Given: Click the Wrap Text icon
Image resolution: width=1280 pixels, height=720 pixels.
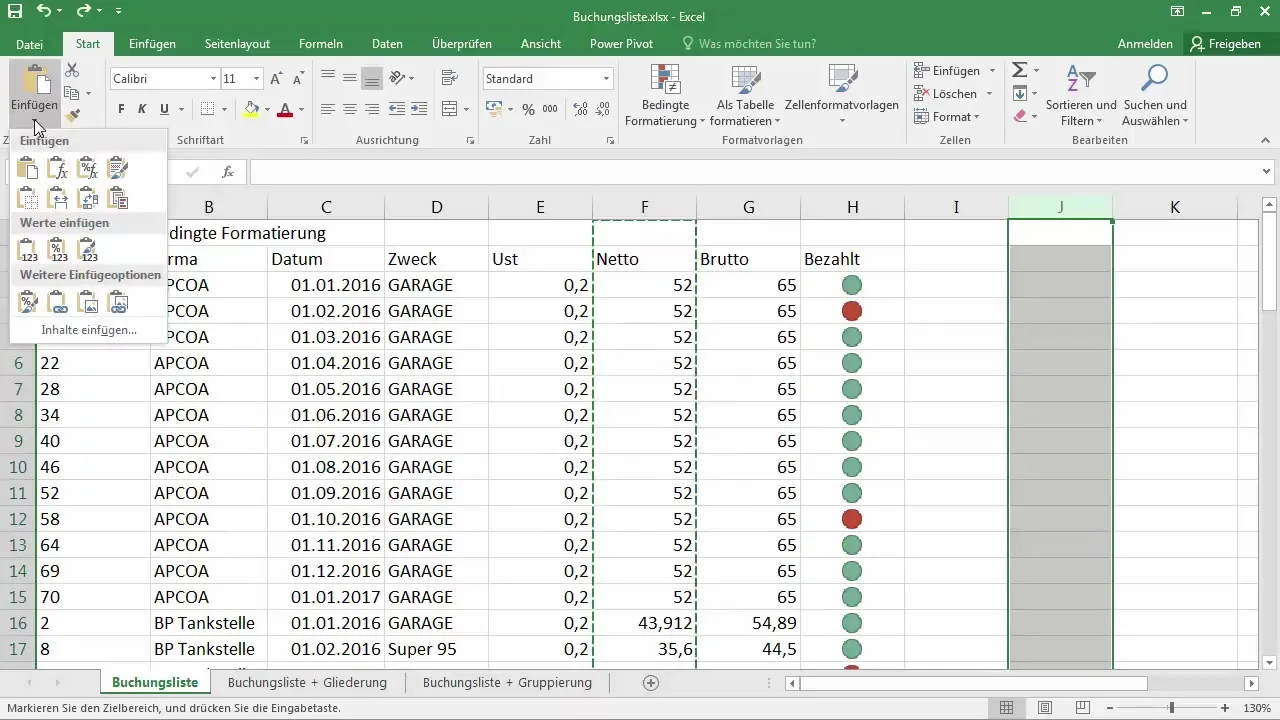Looking at the screenshot, I should click(449, 78).
